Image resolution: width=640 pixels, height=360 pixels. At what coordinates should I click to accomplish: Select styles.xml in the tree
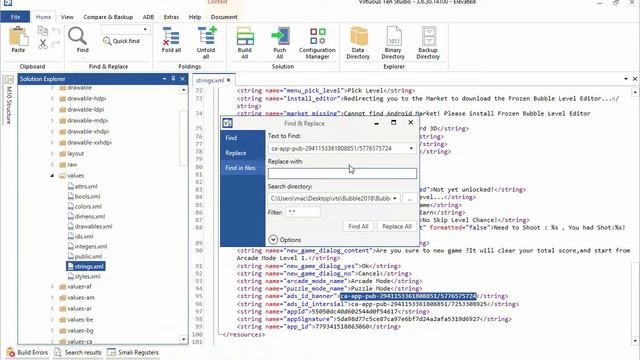pyautogui.click(x=84, y=277)
